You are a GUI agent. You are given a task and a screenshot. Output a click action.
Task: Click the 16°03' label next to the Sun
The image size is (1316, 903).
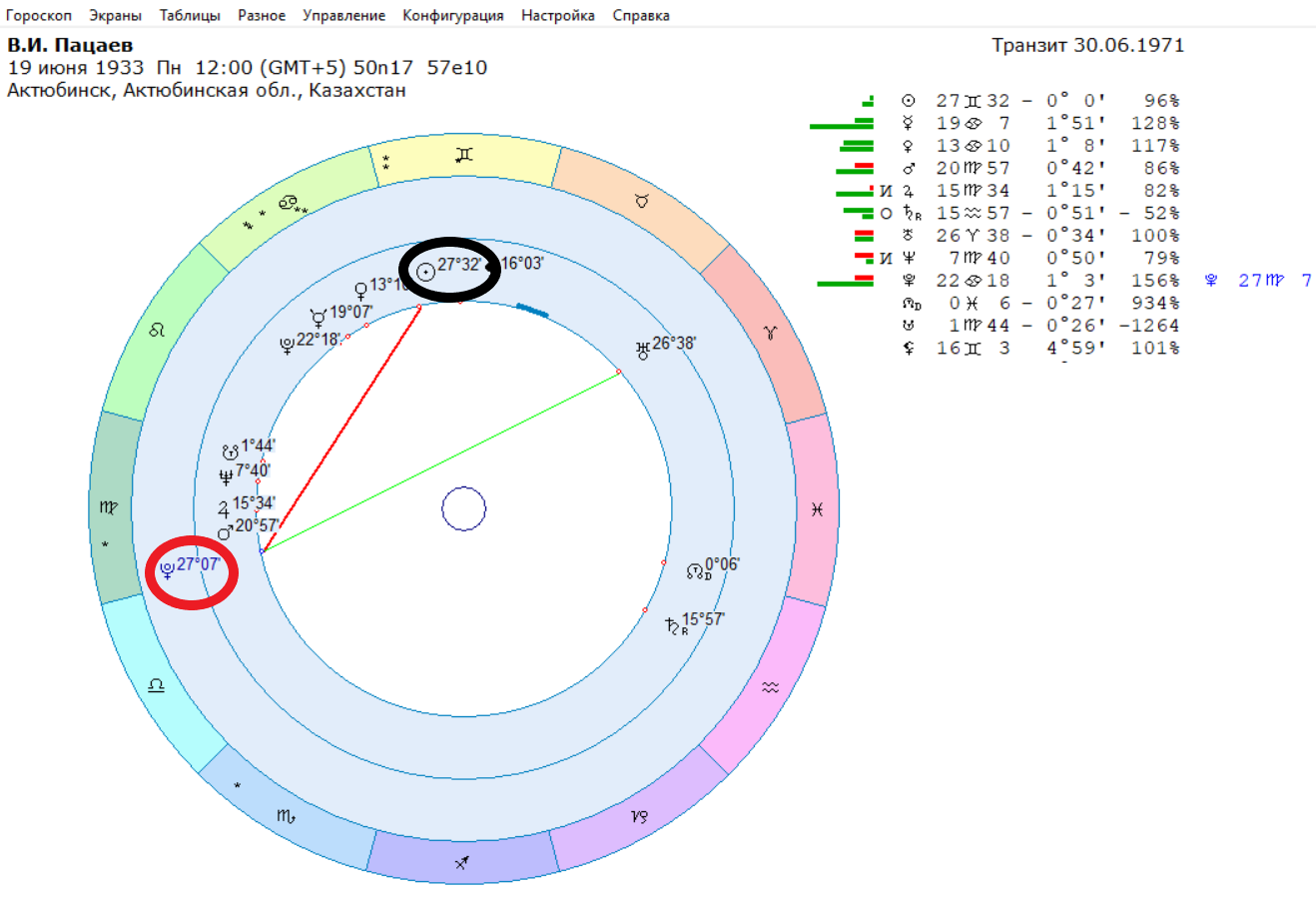click(522, 263)
